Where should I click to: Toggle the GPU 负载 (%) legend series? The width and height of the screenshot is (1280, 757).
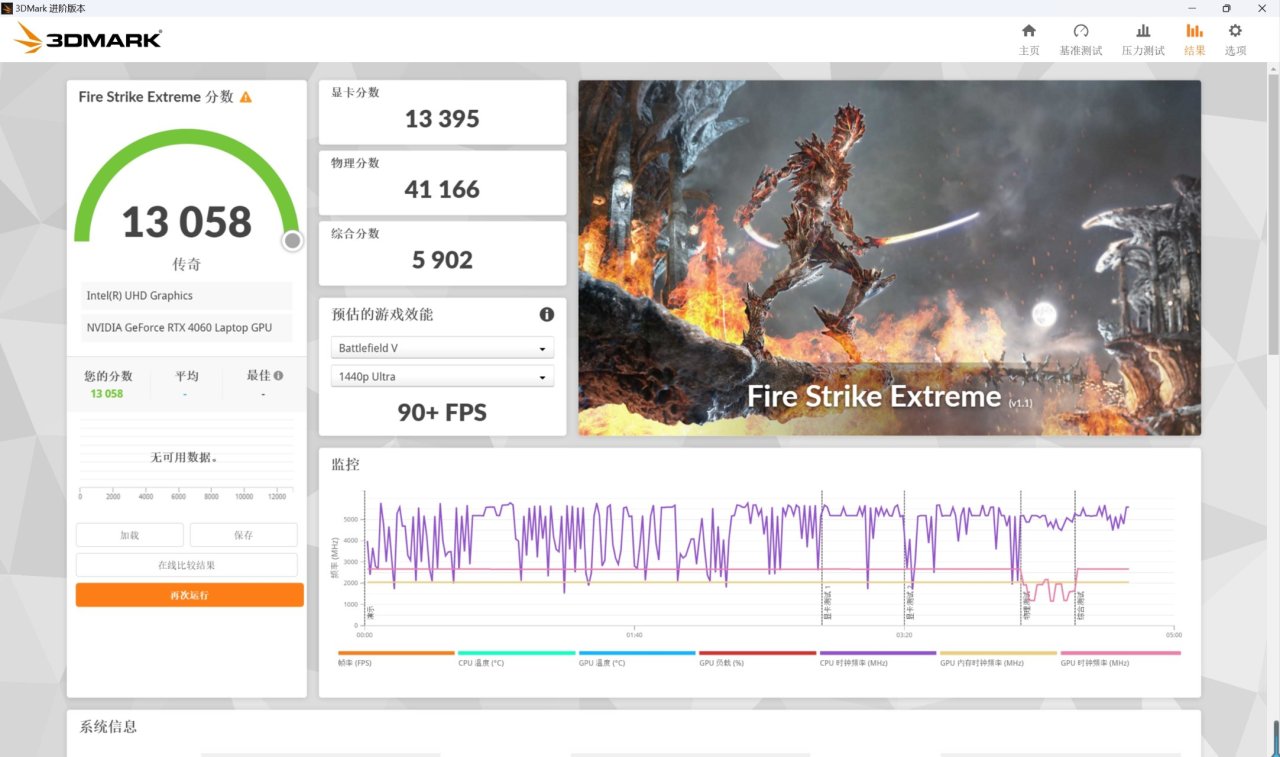pyautogui.click(x=757, y=658)
